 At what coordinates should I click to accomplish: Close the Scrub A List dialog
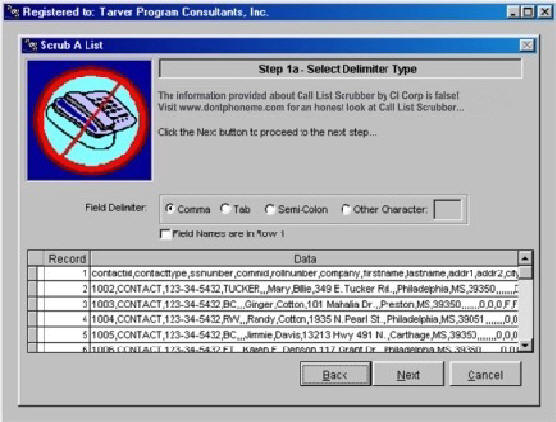click(x=527, y=45)
